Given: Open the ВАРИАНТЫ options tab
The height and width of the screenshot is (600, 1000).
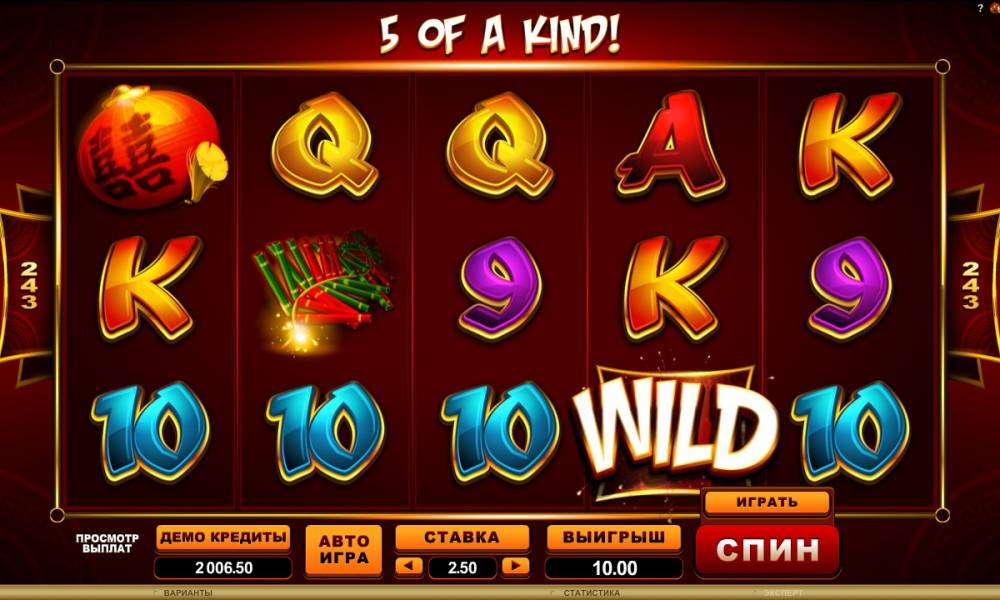Looking at the screenshot, I should 188,593.
